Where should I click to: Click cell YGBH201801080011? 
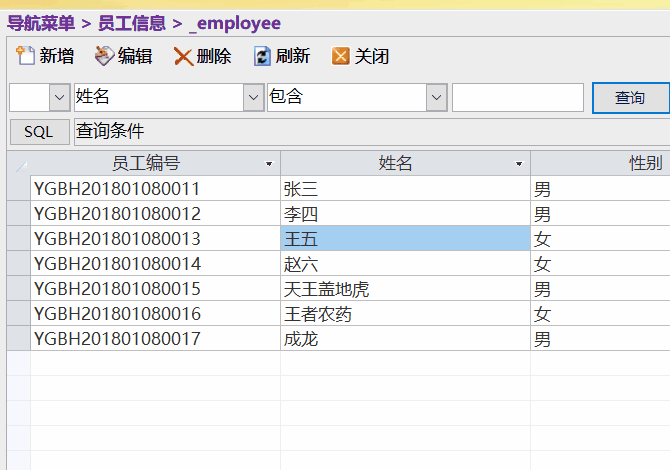(156, 188)
